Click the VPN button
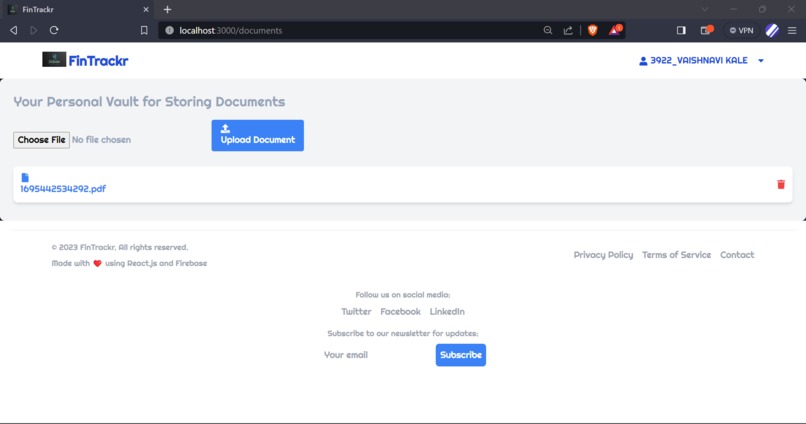This screenshot has height=424, width=806. click(x=741, y=30)
